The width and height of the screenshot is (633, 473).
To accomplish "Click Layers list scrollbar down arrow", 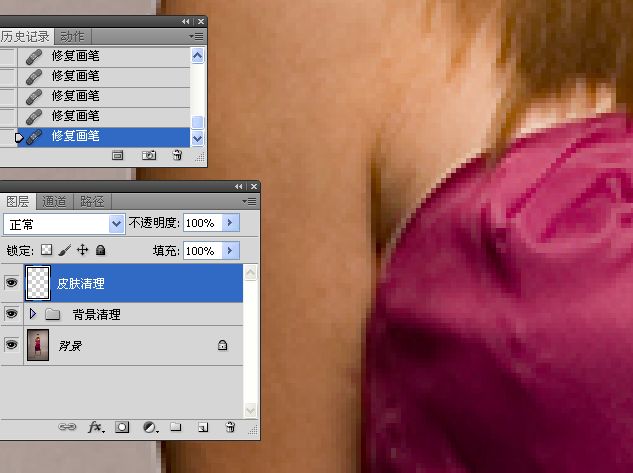I will coord(250,410).
